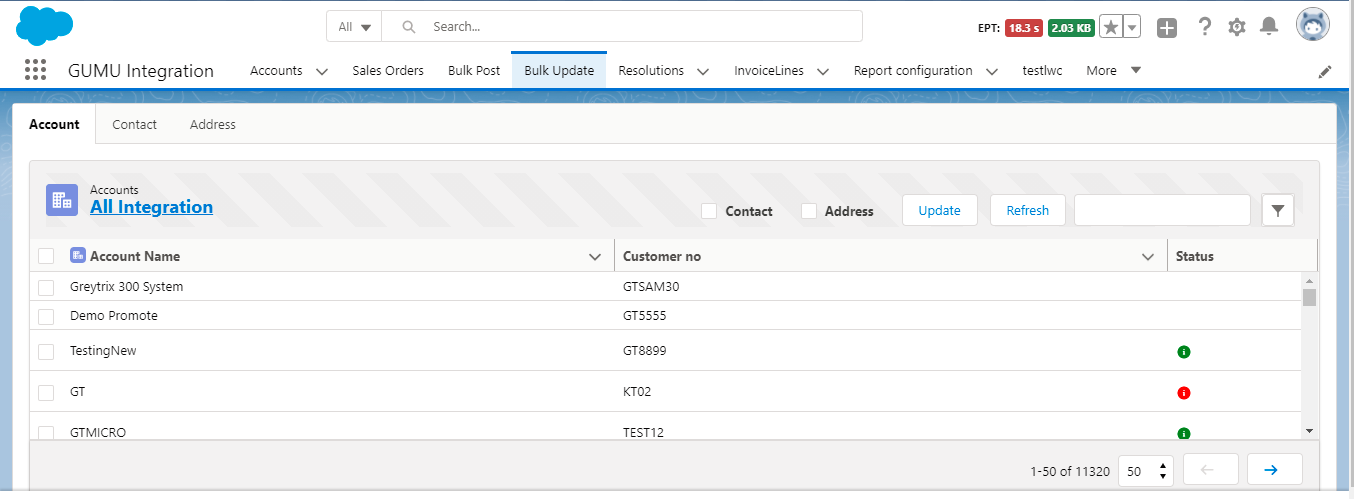
Task: Select the Account sub-tab
Action: tap(54, 125)
